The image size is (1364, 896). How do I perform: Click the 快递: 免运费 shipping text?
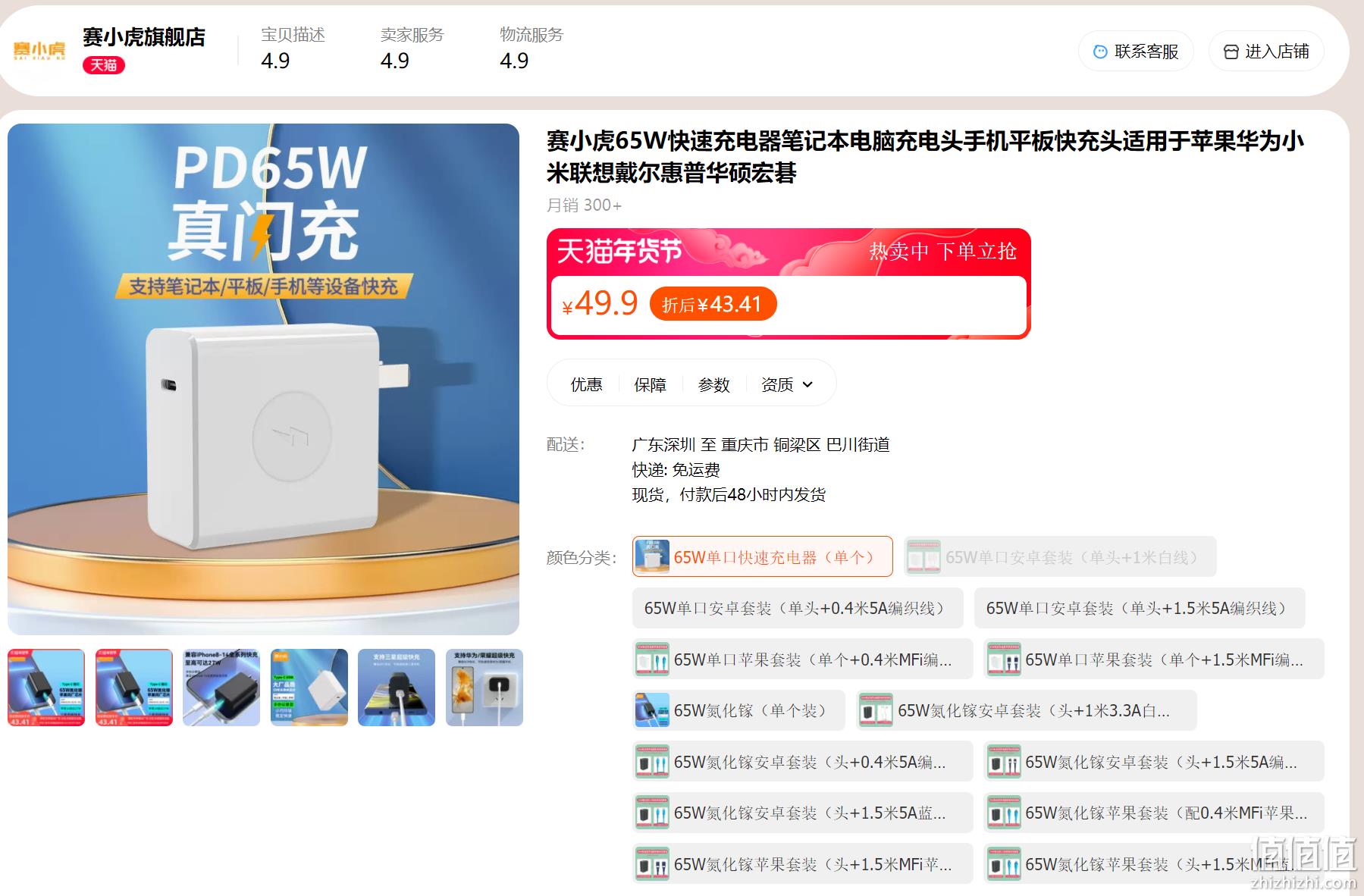(x=676, y=470)
